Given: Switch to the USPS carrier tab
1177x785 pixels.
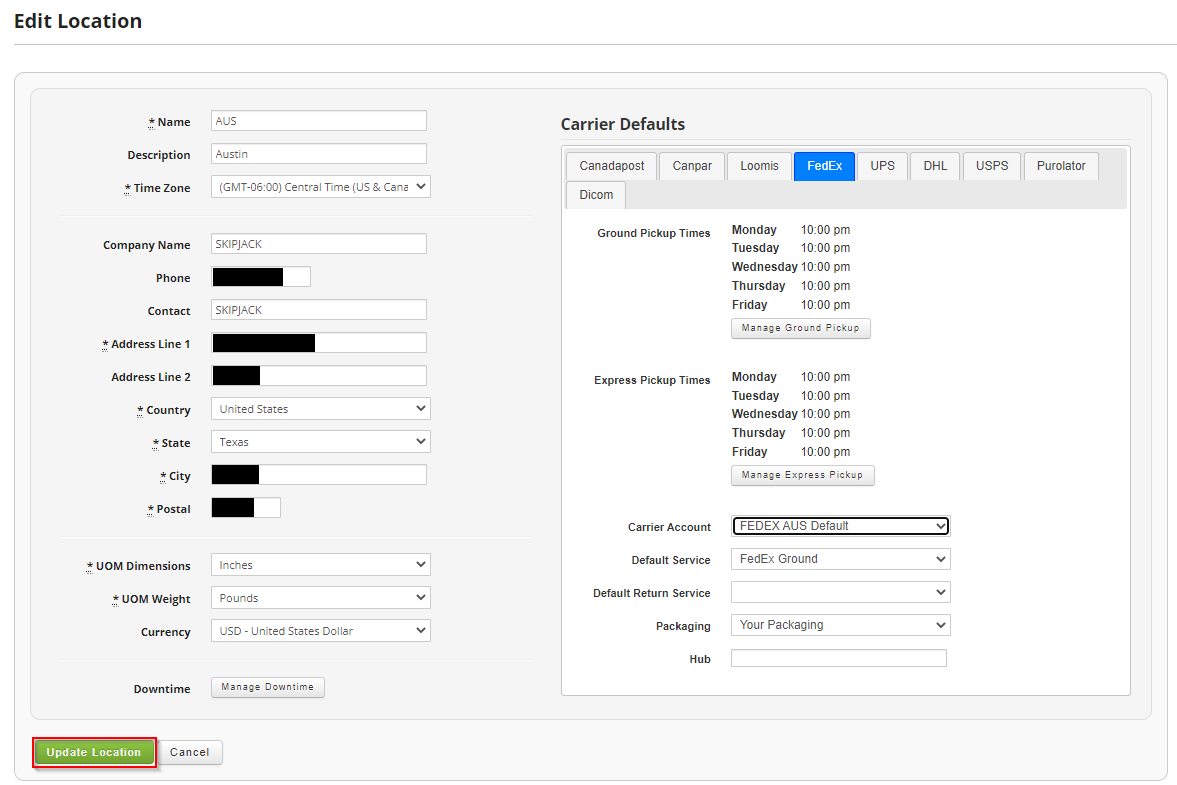Looking at the screenshot, I should pyautogui.click(x=991, y=166).
